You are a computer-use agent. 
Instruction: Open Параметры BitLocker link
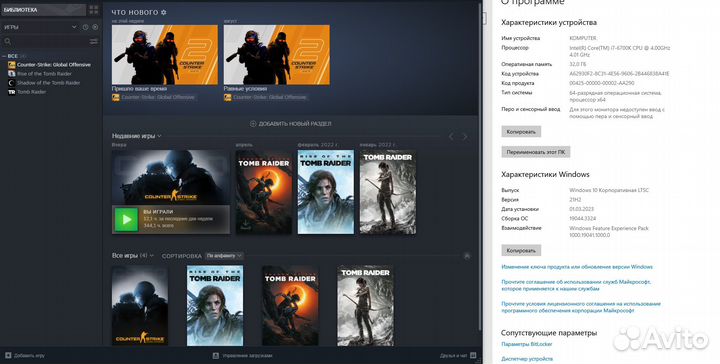[x=527, y=344]
